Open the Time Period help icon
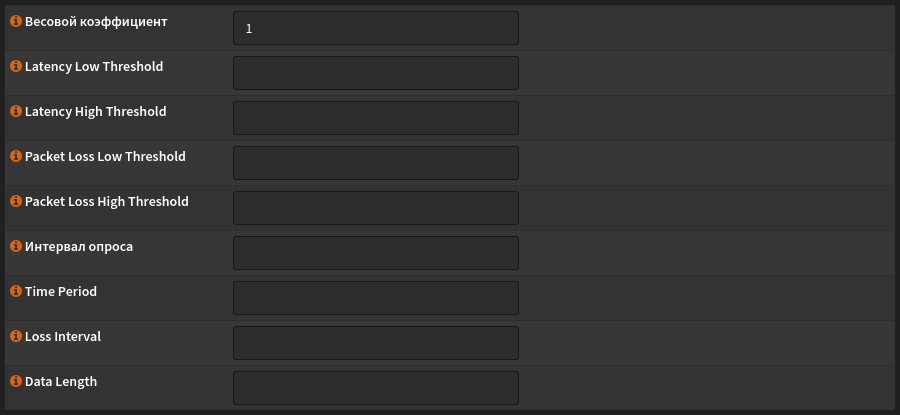Viewport: 900px width, 415px height. [x=16, y=291]
